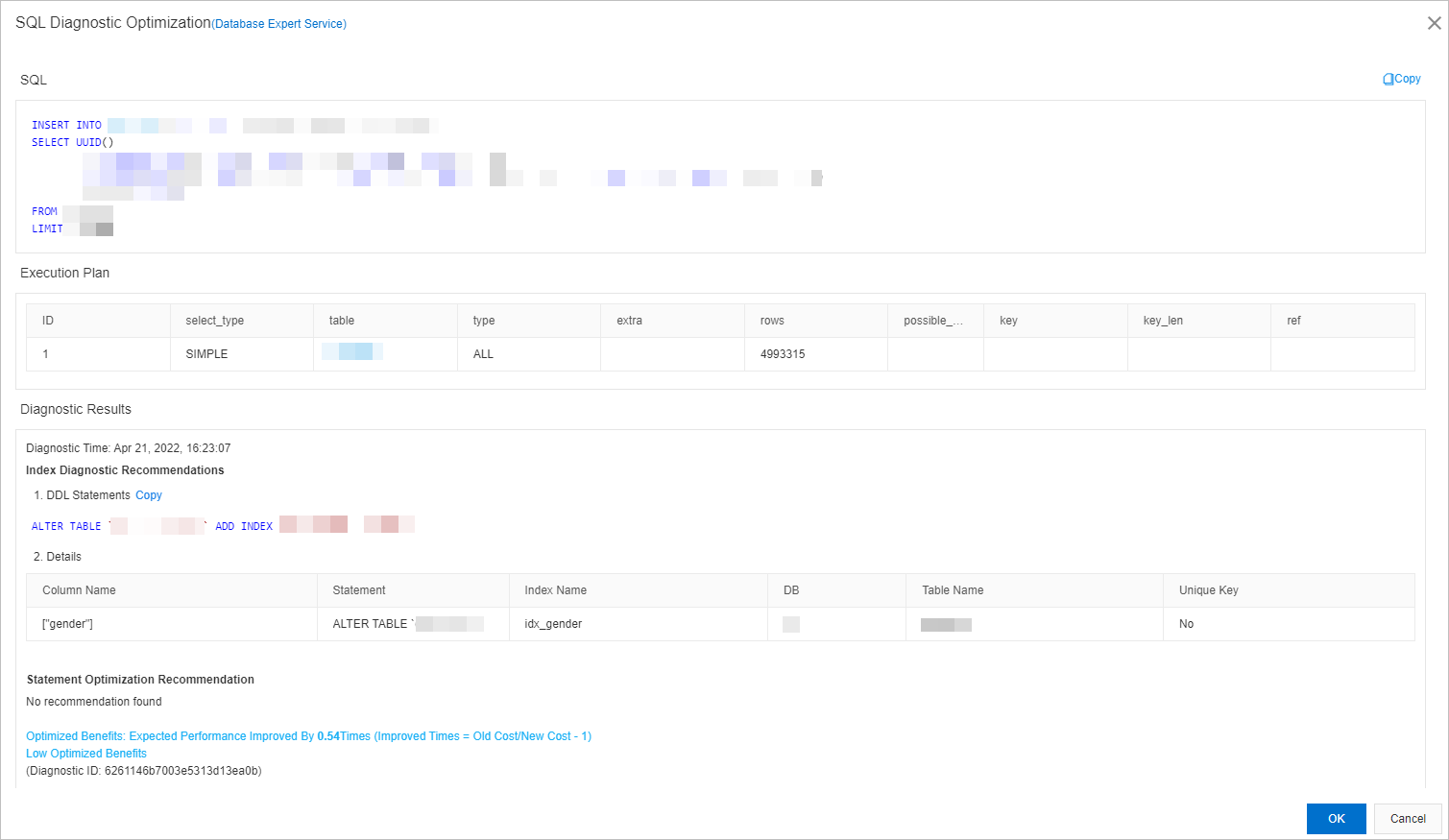Select the key column header
The image size is (1449, 840).
coord(1055,321)
